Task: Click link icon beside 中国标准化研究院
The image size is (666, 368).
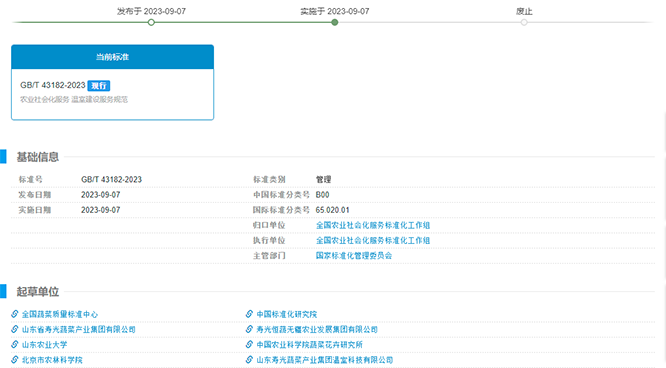Action: point(249,314)
